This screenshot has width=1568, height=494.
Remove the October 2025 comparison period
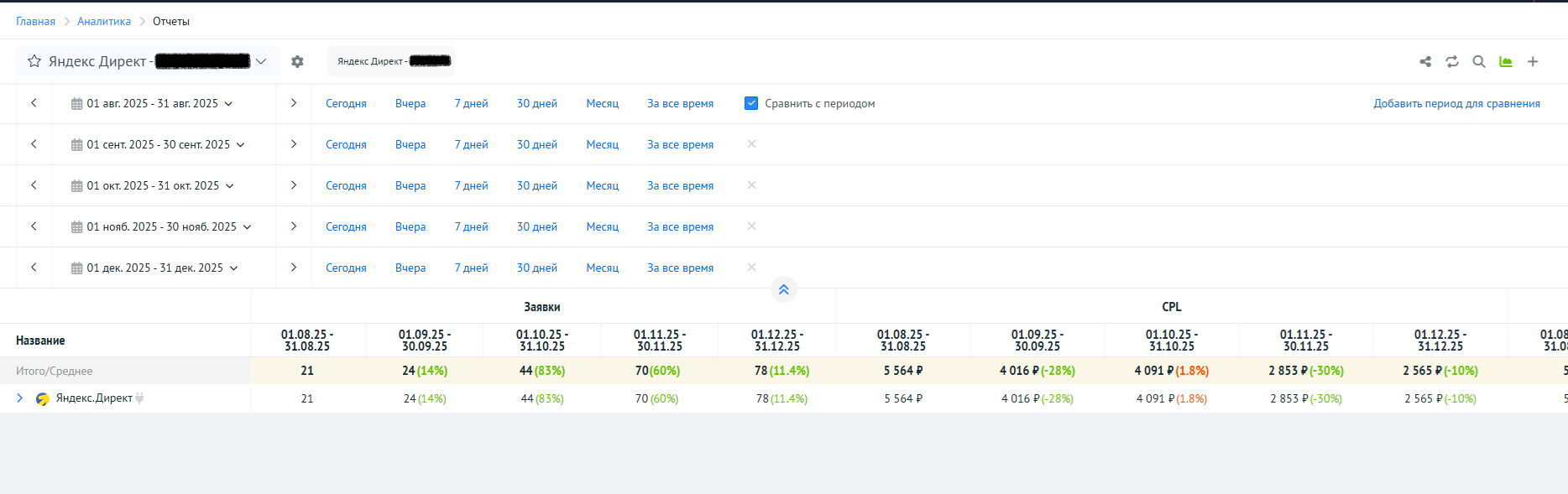(751, 185)
